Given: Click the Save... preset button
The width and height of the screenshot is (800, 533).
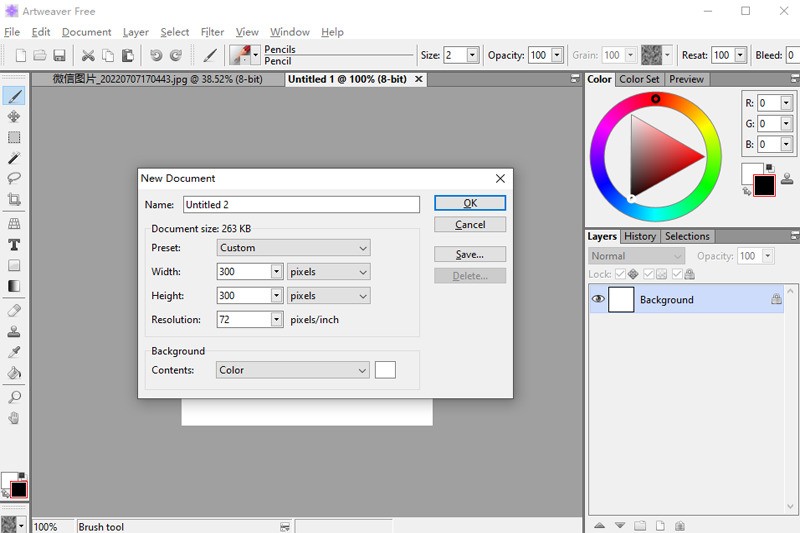Looking at the screenshot, I should tap(469, 254).
